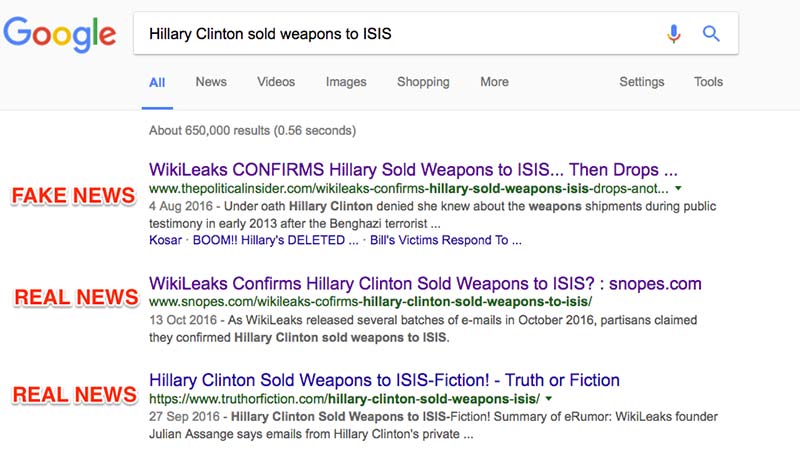The height and width of the screenshot is (460, 800).
Task: Expand dropdown arrow beside thepoliticalinsider.com URL
Action: pos(679,188)
